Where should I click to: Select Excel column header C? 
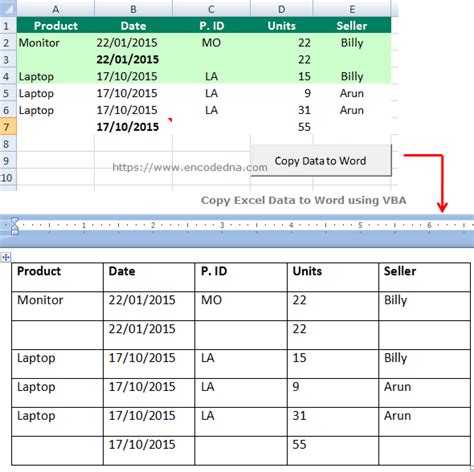coord(211,8)
